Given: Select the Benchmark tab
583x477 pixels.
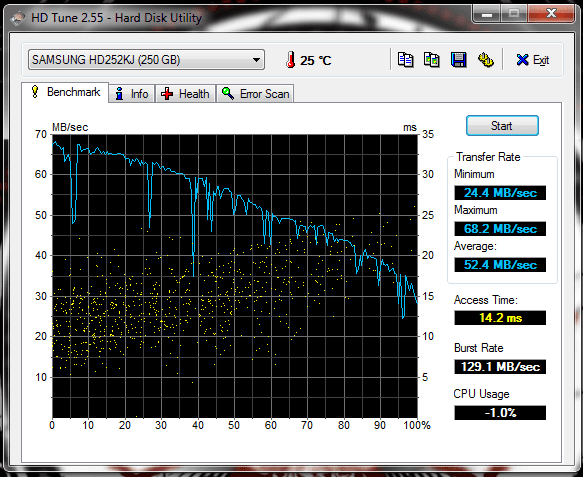Looking at the screenshot, I should click(x=65, y=92).
